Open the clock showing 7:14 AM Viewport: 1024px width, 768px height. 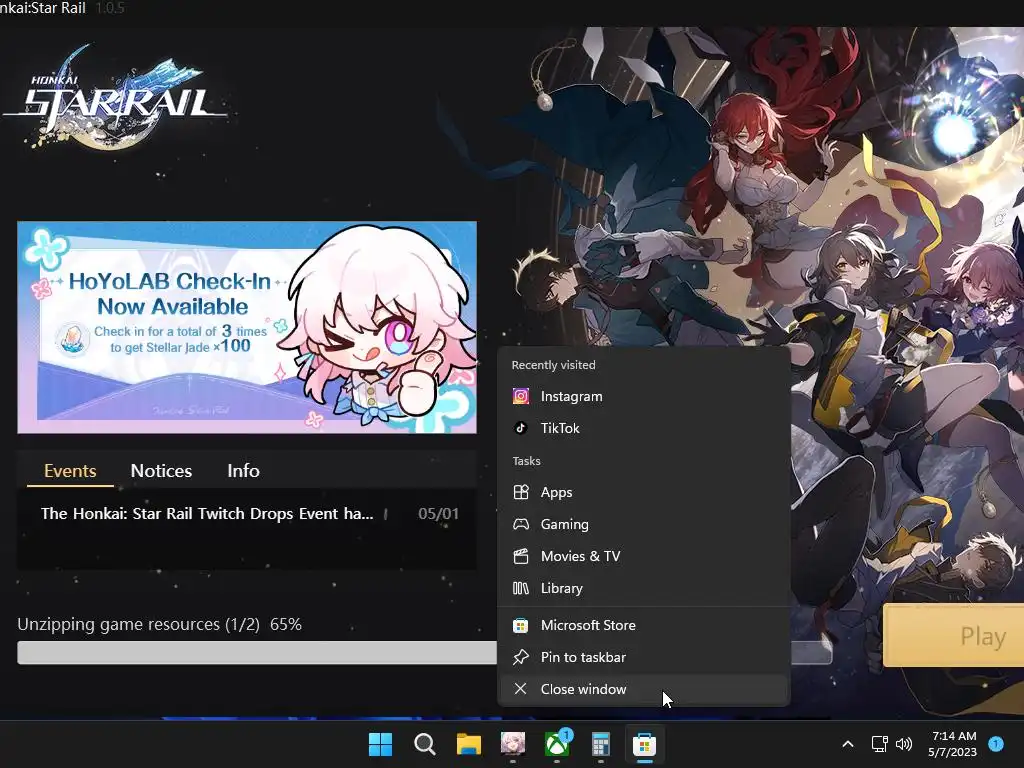click(953, 744)
